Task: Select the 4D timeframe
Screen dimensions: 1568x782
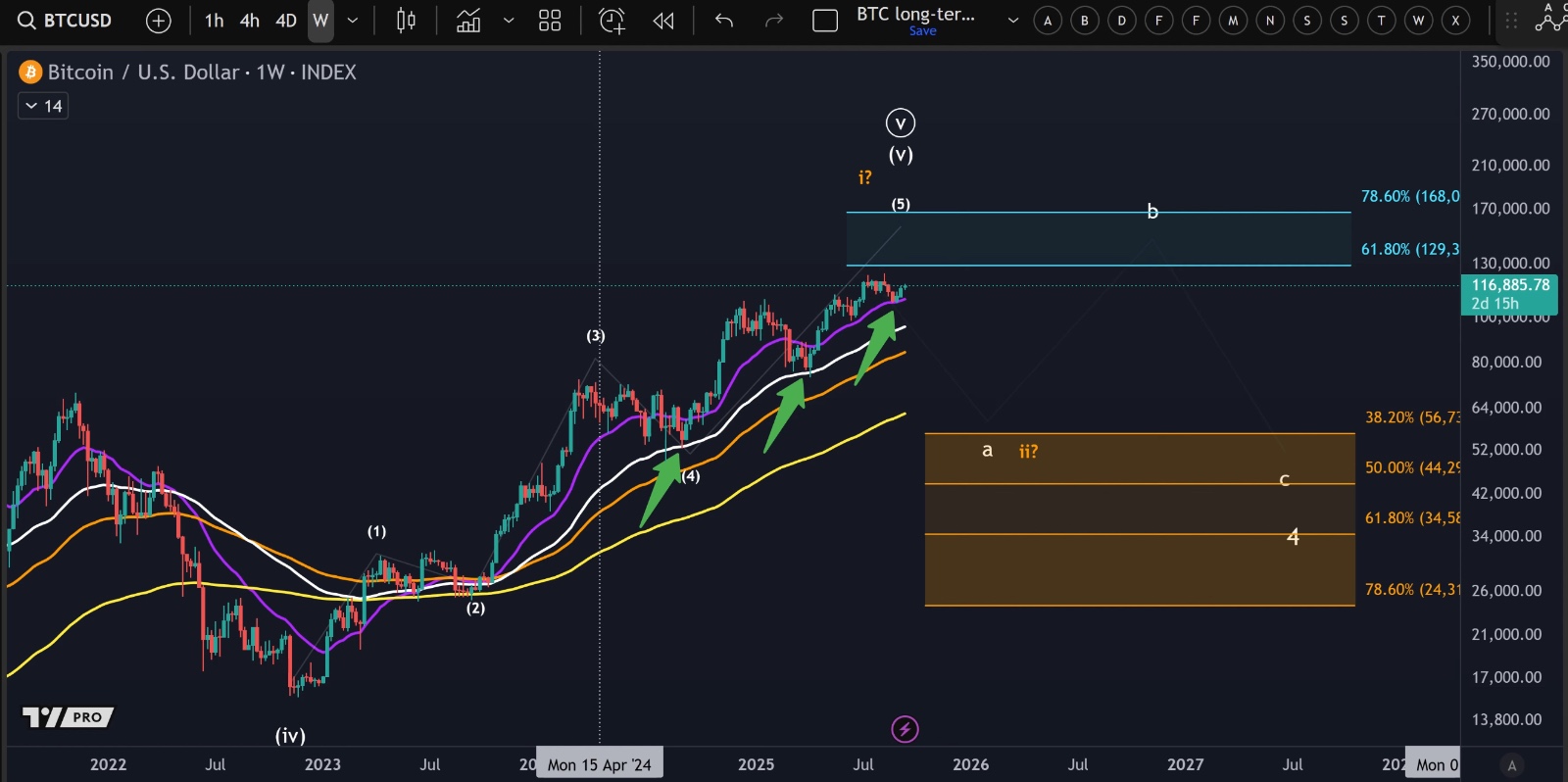Action: (x=285, y=21)
